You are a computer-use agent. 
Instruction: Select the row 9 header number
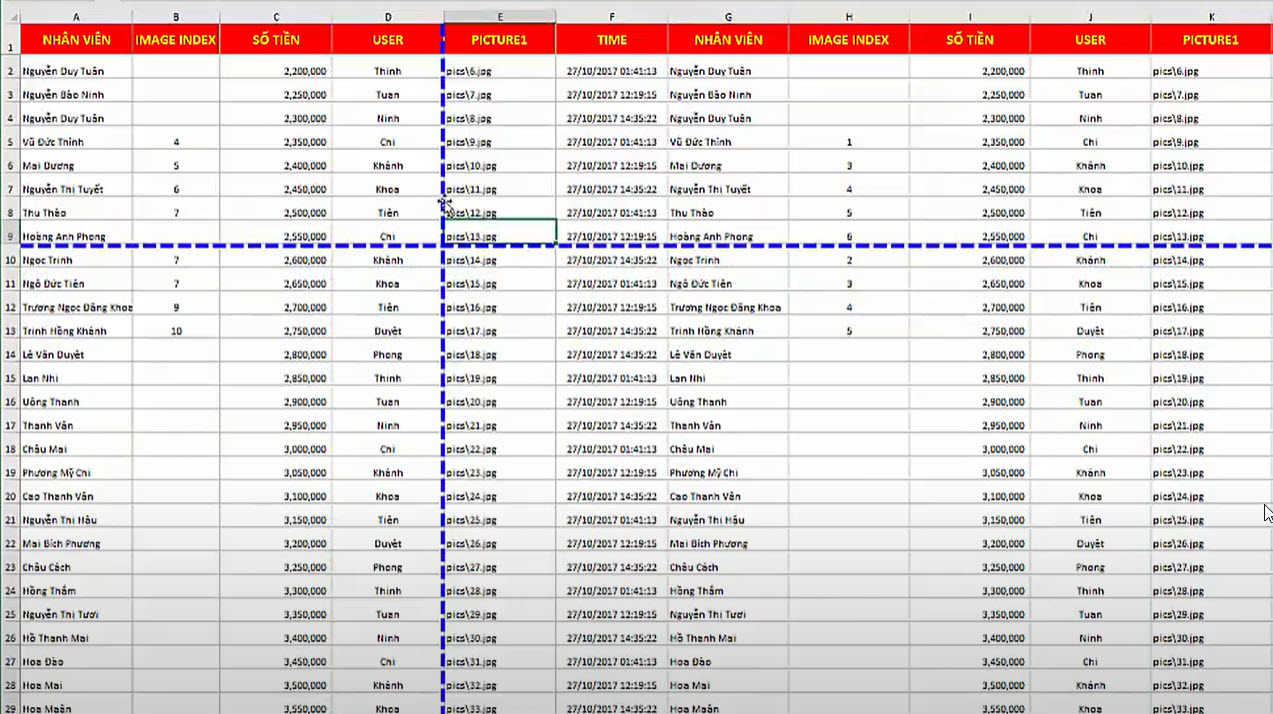point(9,237)
